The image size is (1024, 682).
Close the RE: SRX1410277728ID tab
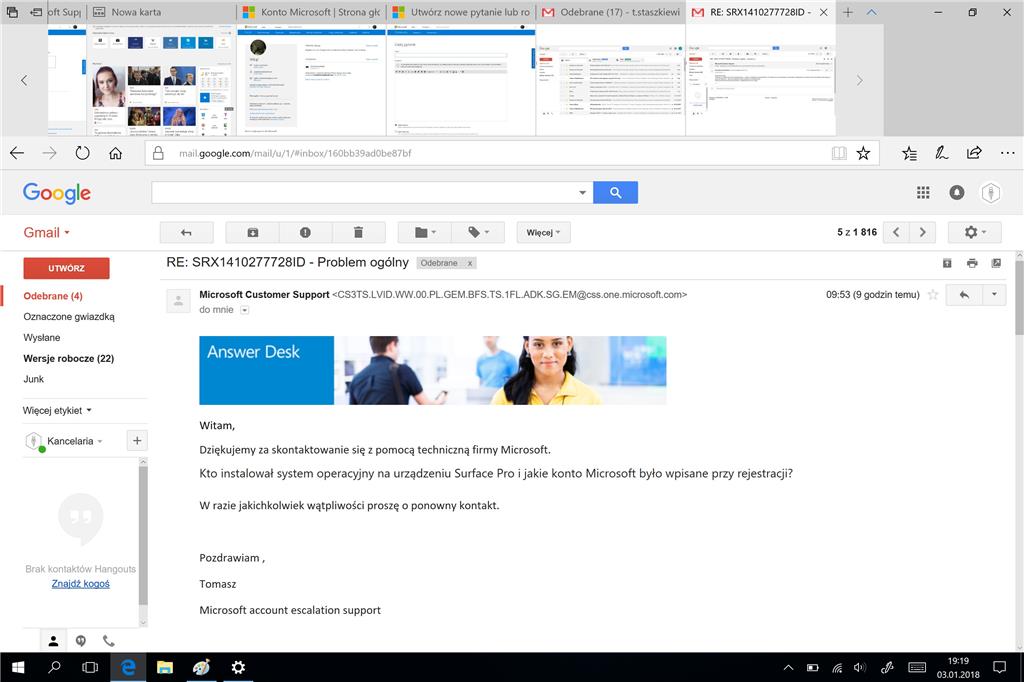824,12
